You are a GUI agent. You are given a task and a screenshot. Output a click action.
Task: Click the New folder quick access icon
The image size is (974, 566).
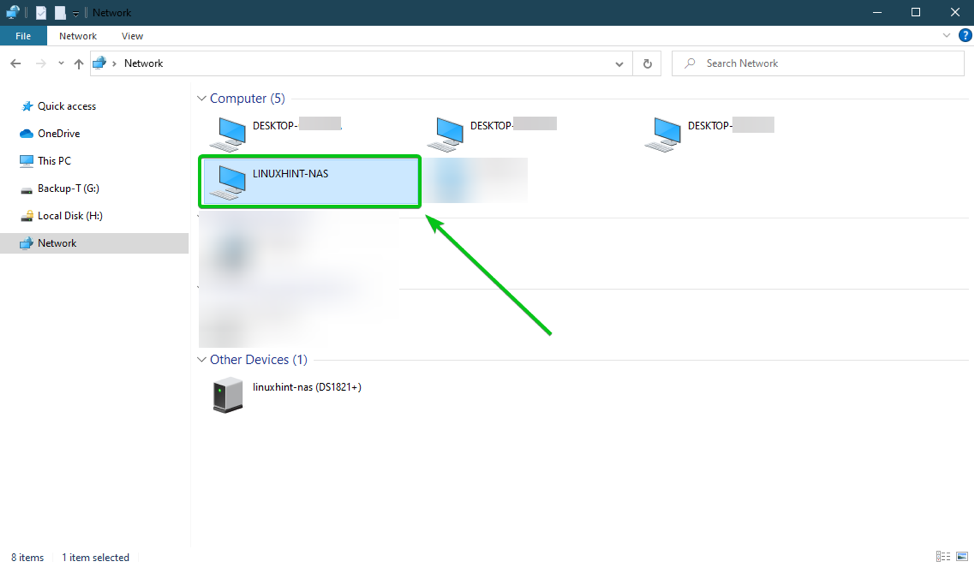60,12
